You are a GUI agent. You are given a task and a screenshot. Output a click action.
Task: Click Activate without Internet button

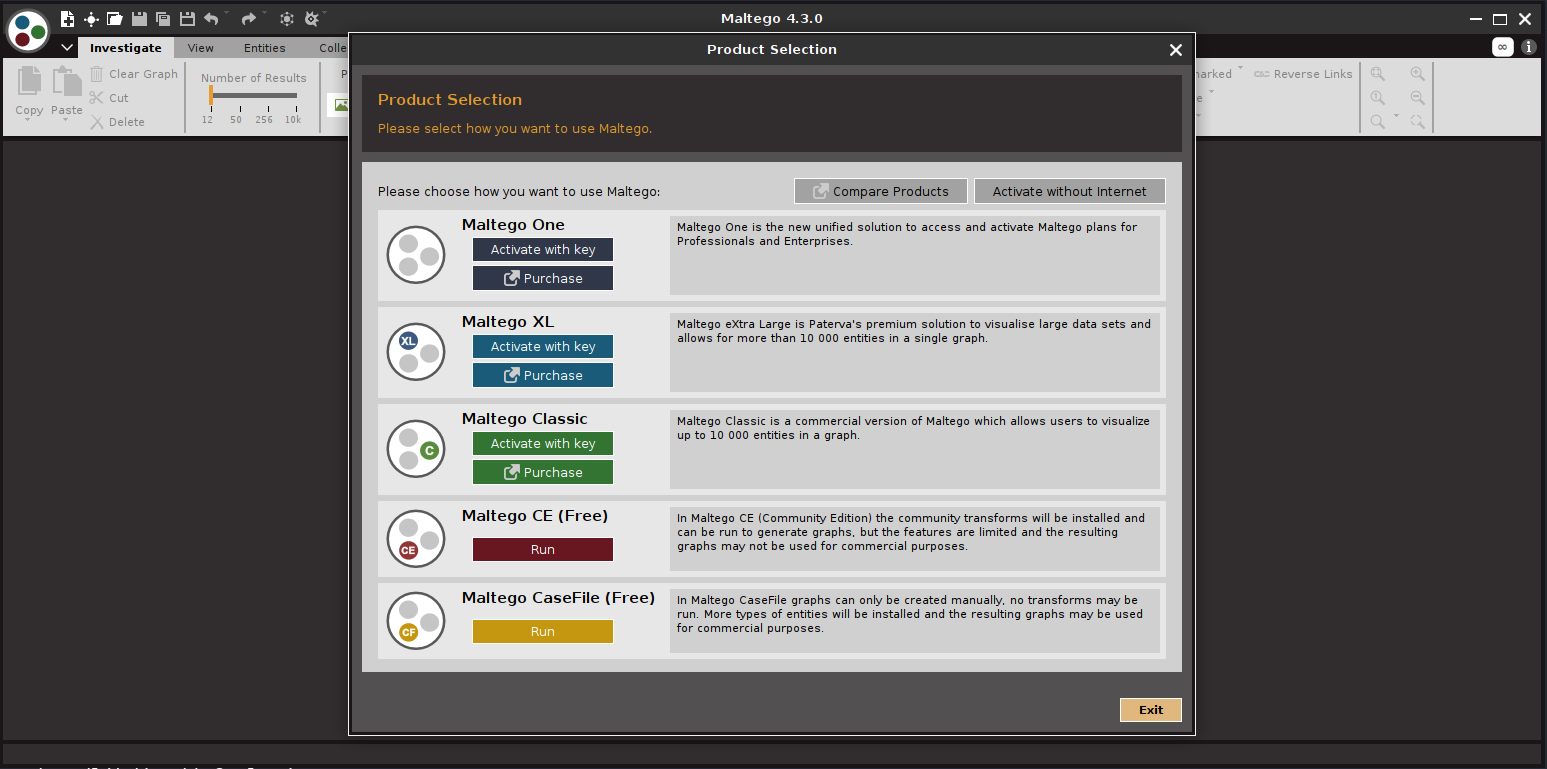(1070, 191)
